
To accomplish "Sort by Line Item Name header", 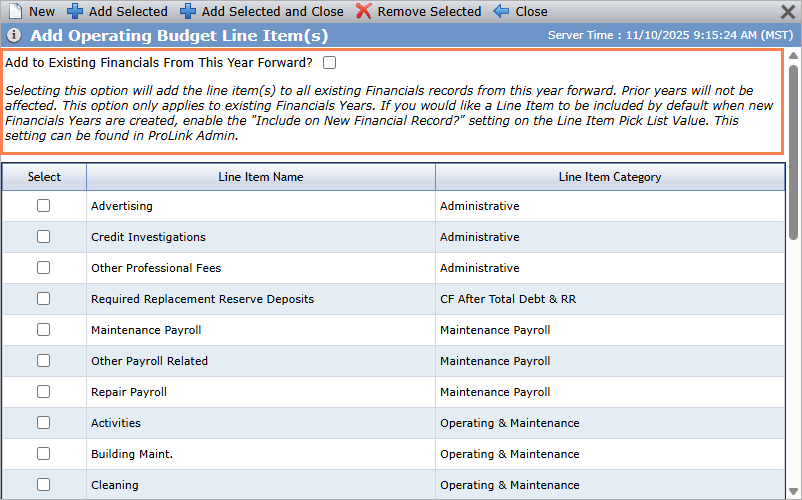I will [261, 177].
